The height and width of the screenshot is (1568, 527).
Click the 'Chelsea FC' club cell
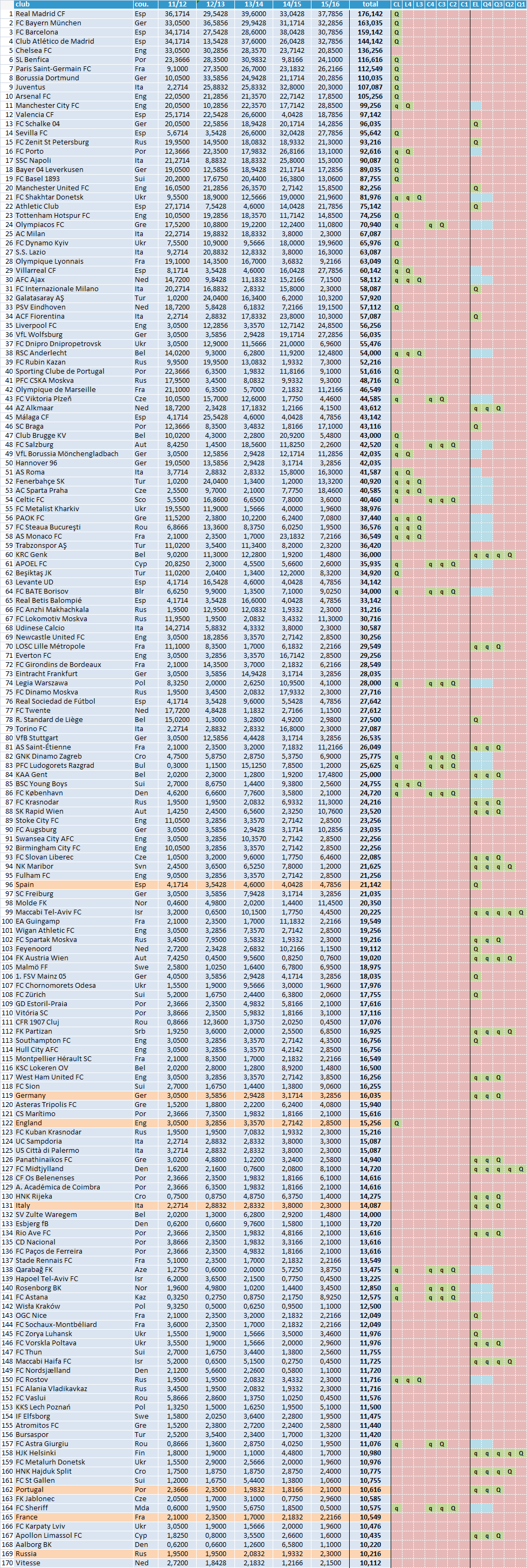pos(73,51)
